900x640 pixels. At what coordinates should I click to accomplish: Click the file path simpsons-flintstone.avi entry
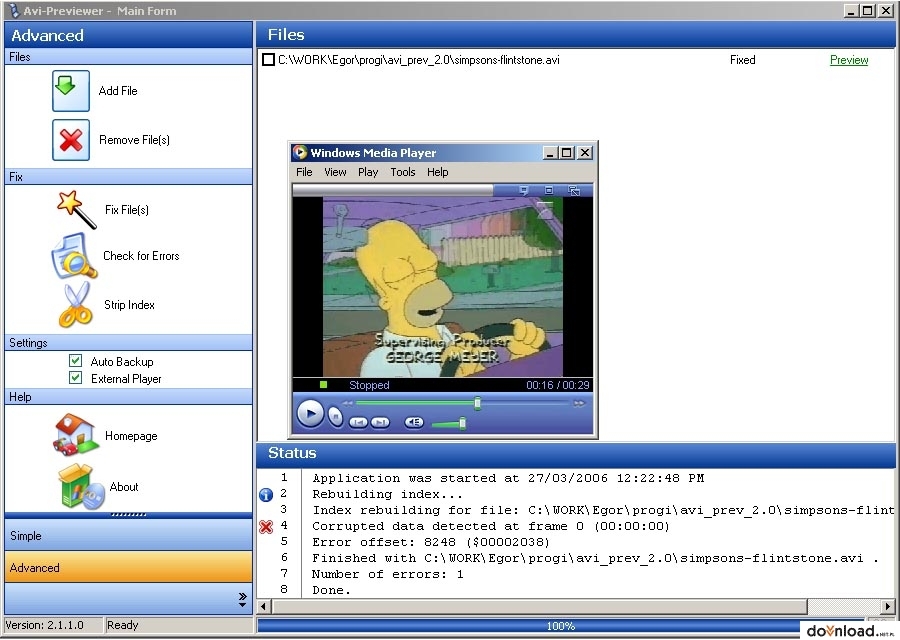tap(418, 60)
